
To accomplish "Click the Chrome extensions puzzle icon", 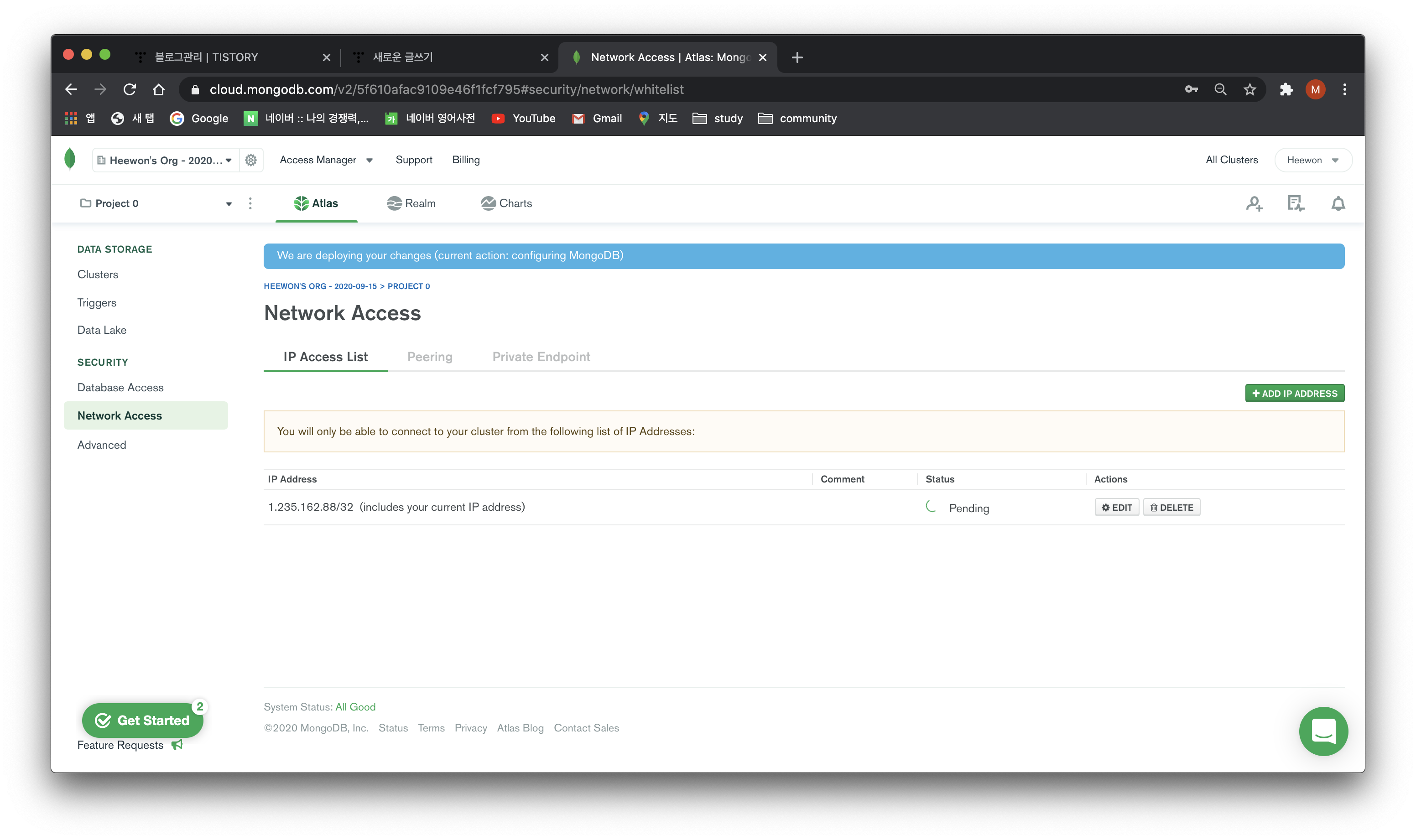I will pyautogui.click(x=1286, y=89).
